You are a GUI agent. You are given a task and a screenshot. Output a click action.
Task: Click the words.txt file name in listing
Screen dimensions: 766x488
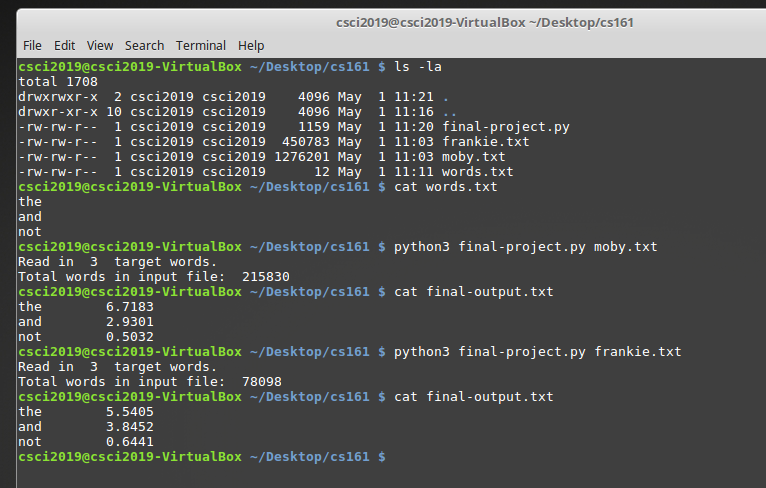(477, 172)
